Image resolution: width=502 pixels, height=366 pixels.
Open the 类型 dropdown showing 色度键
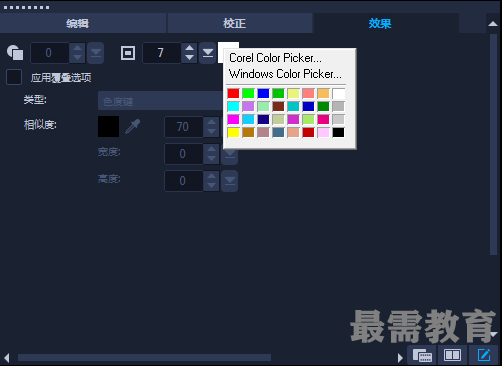pyautogui.click(x=161, y=101)
